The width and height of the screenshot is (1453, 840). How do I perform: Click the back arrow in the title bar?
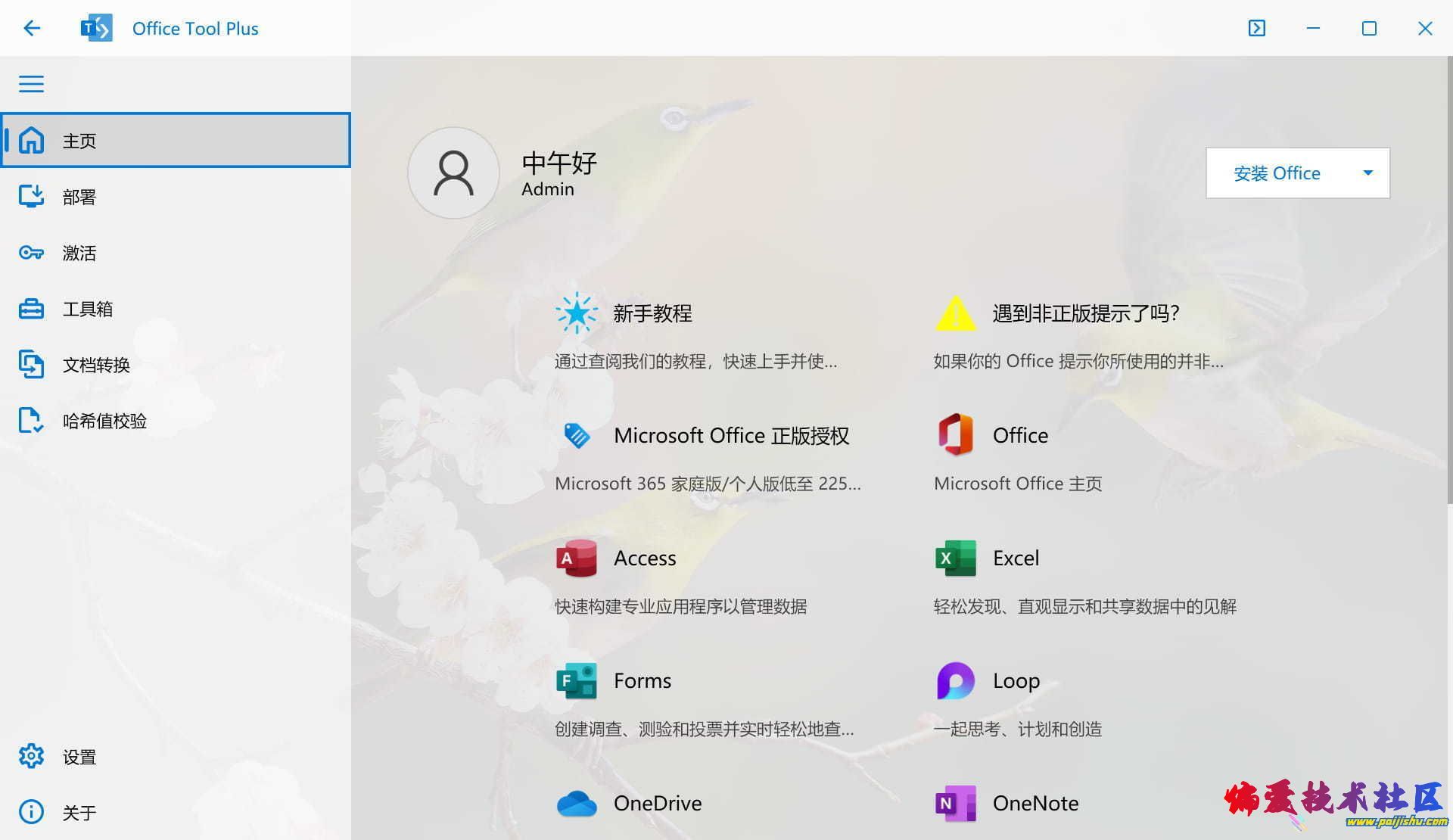coord(31,28)
